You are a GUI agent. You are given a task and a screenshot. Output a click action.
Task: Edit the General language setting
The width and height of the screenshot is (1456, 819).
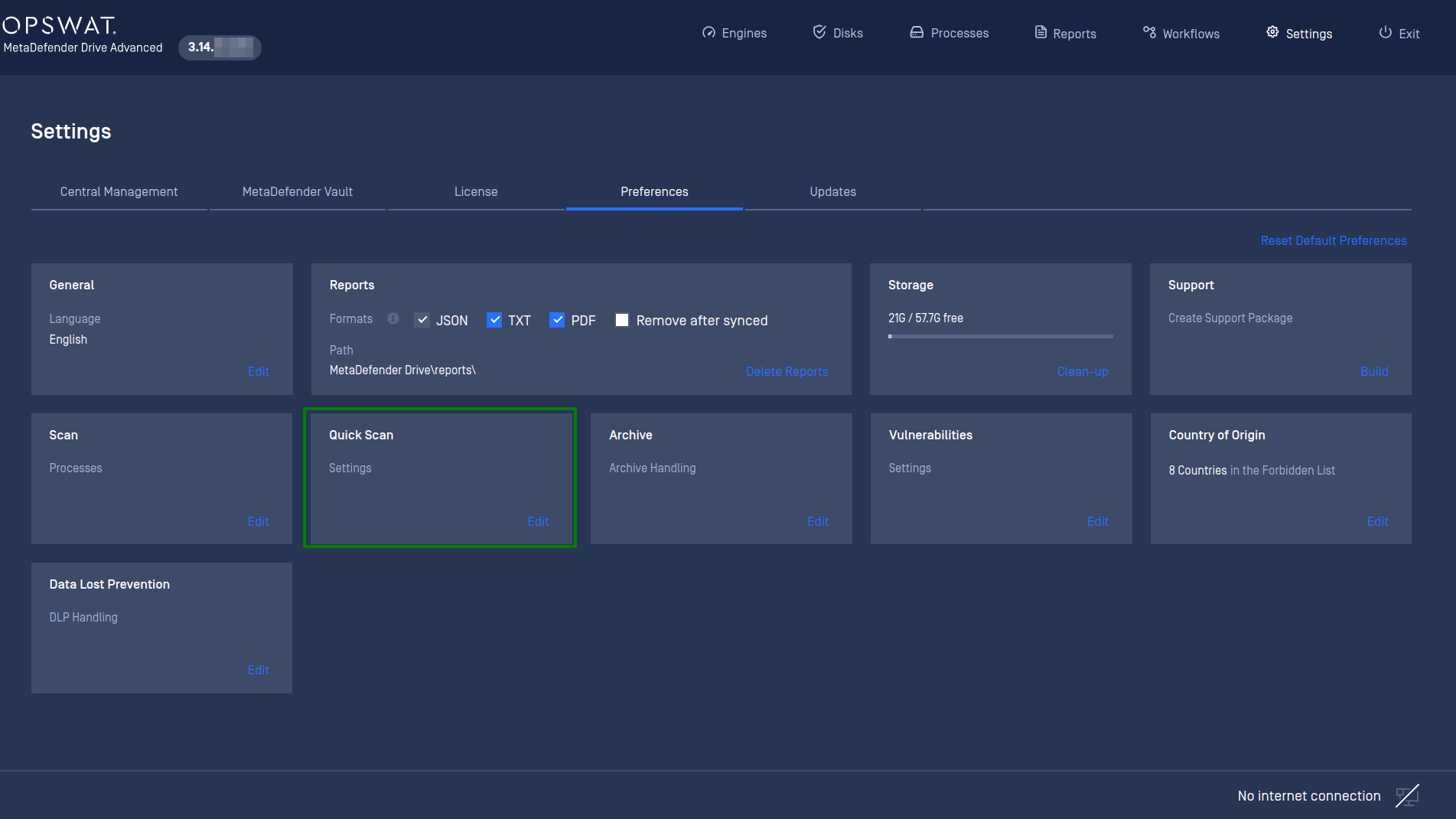259,371
